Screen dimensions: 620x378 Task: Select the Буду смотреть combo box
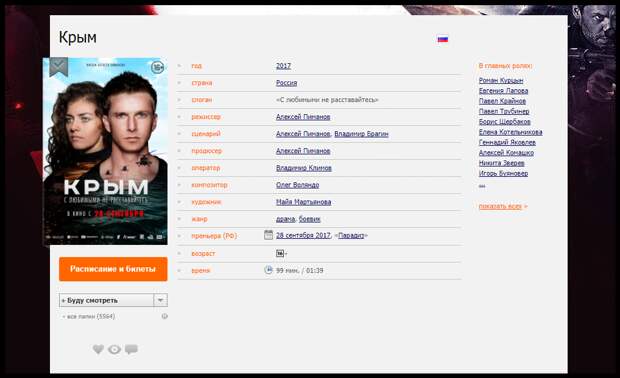113,300
